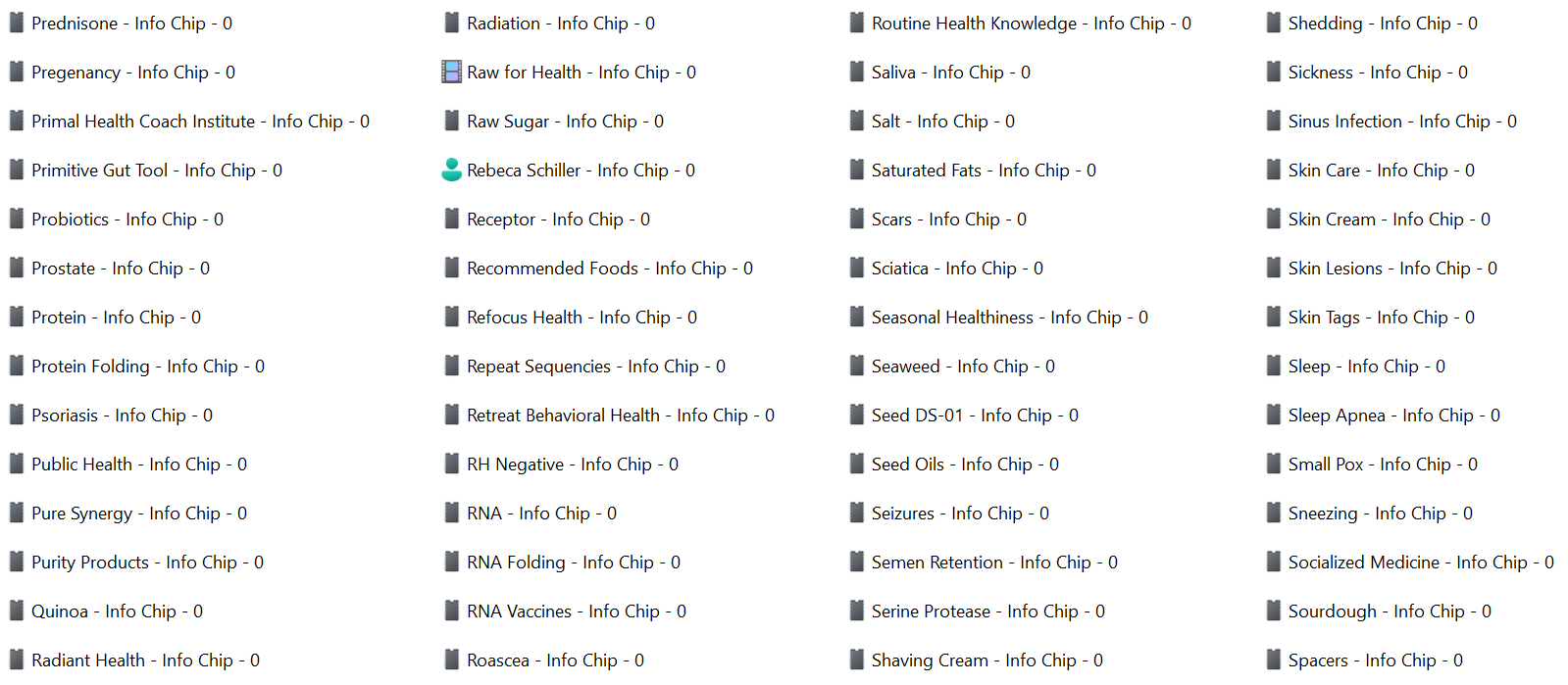The height and width of the screenshot is (685, 1568).
Task: Open Semen Retention - Info Chip entry
Action: (x=993, y=563)
